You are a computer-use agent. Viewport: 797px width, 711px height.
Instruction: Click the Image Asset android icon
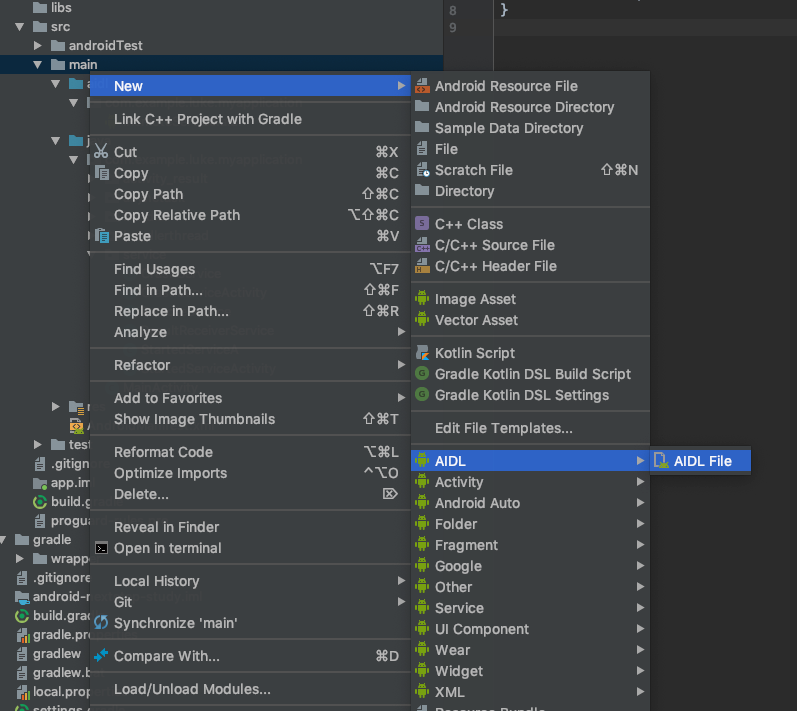(x=422, y=299)
